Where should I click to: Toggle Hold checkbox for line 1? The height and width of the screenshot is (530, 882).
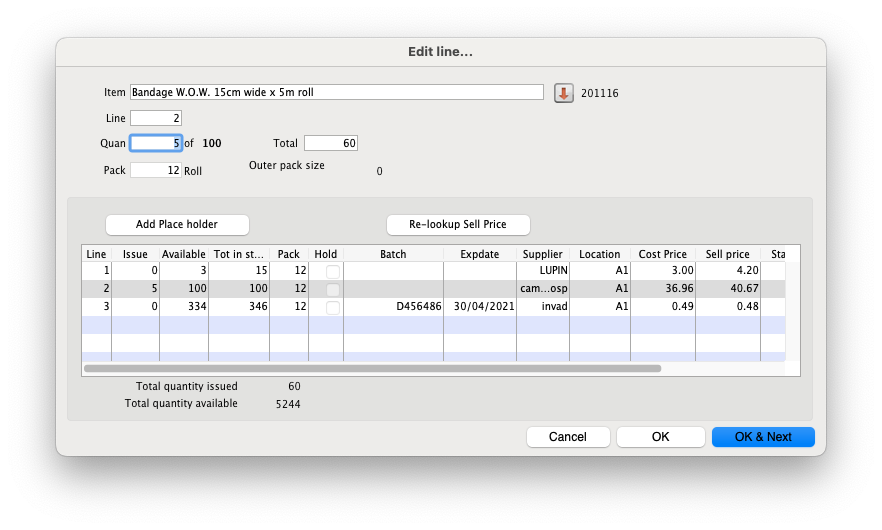tap(333, 272)
